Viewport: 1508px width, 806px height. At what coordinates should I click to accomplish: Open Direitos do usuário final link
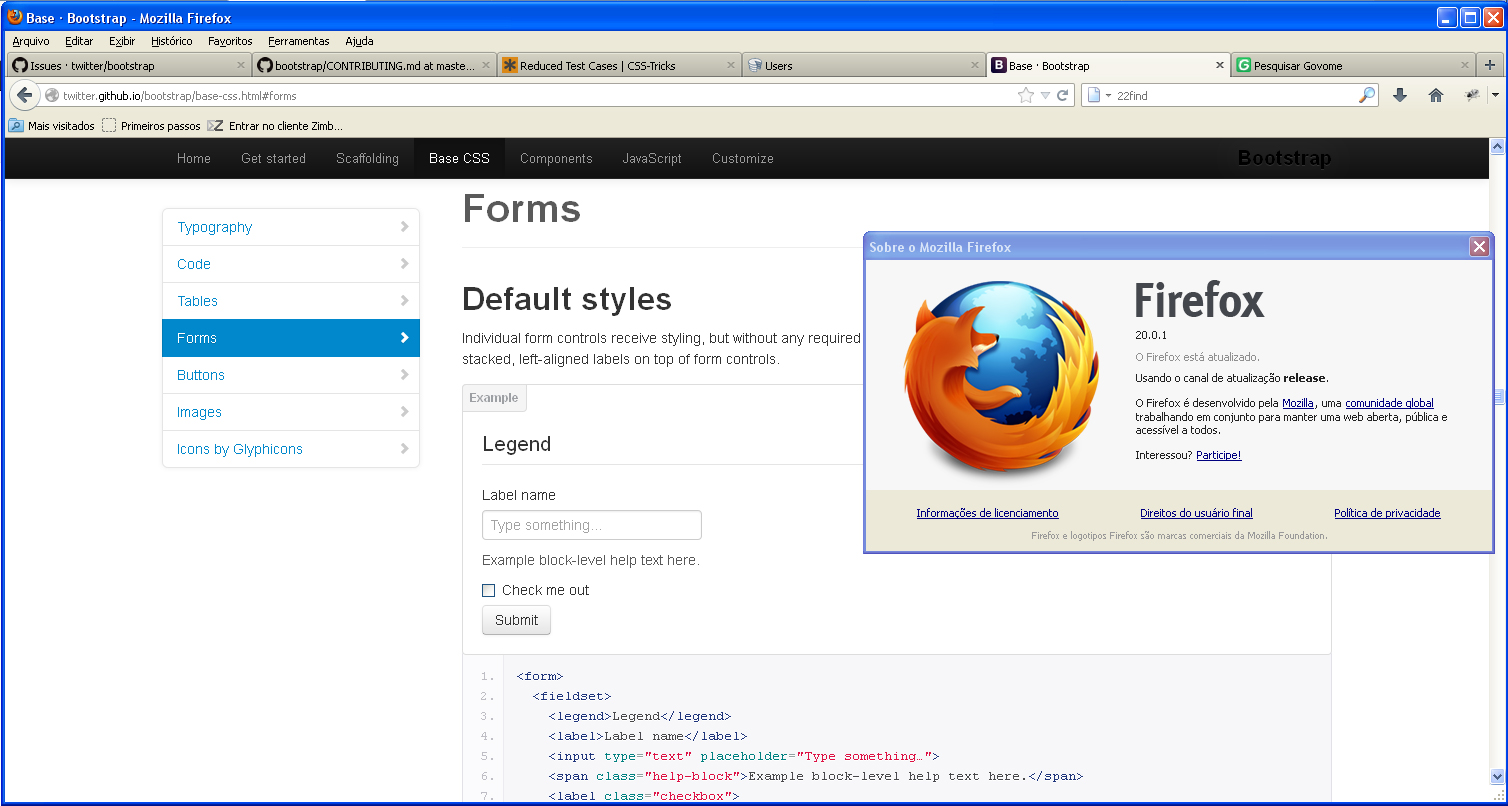(x=1196, y=513)
